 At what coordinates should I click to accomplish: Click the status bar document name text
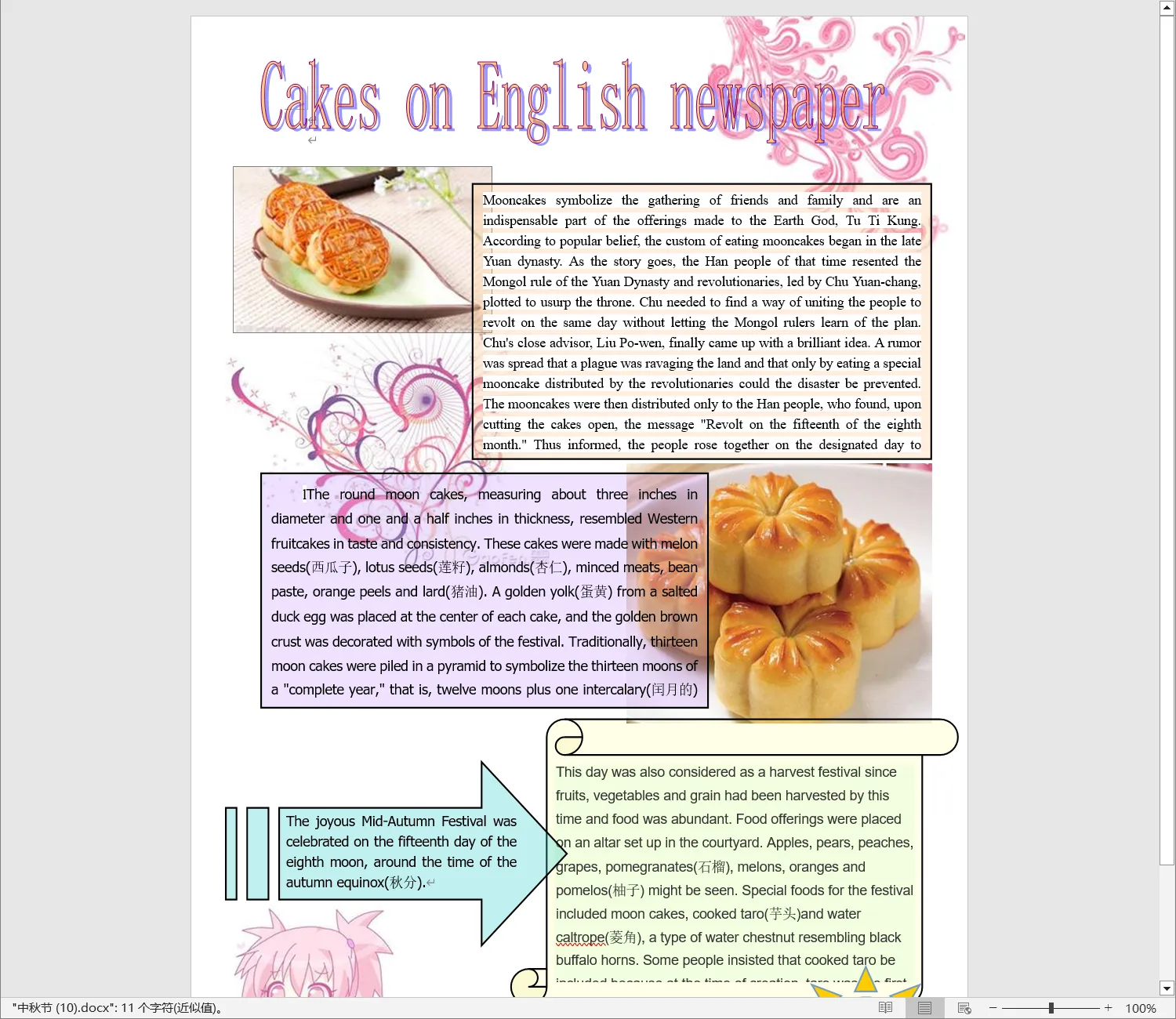[x=118, y=1008]
